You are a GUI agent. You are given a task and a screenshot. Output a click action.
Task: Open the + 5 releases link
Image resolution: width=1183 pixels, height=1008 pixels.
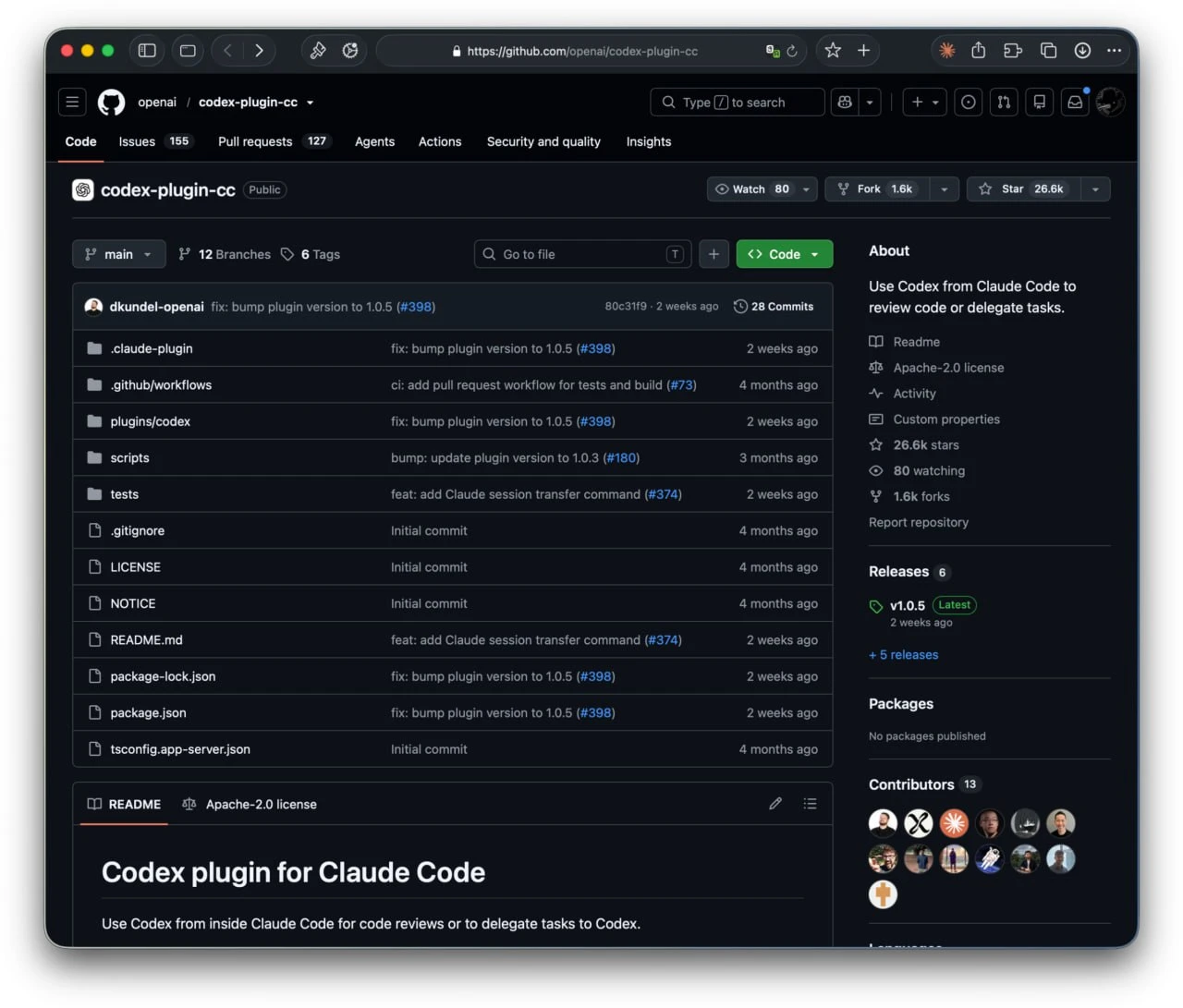pos(903,654)
